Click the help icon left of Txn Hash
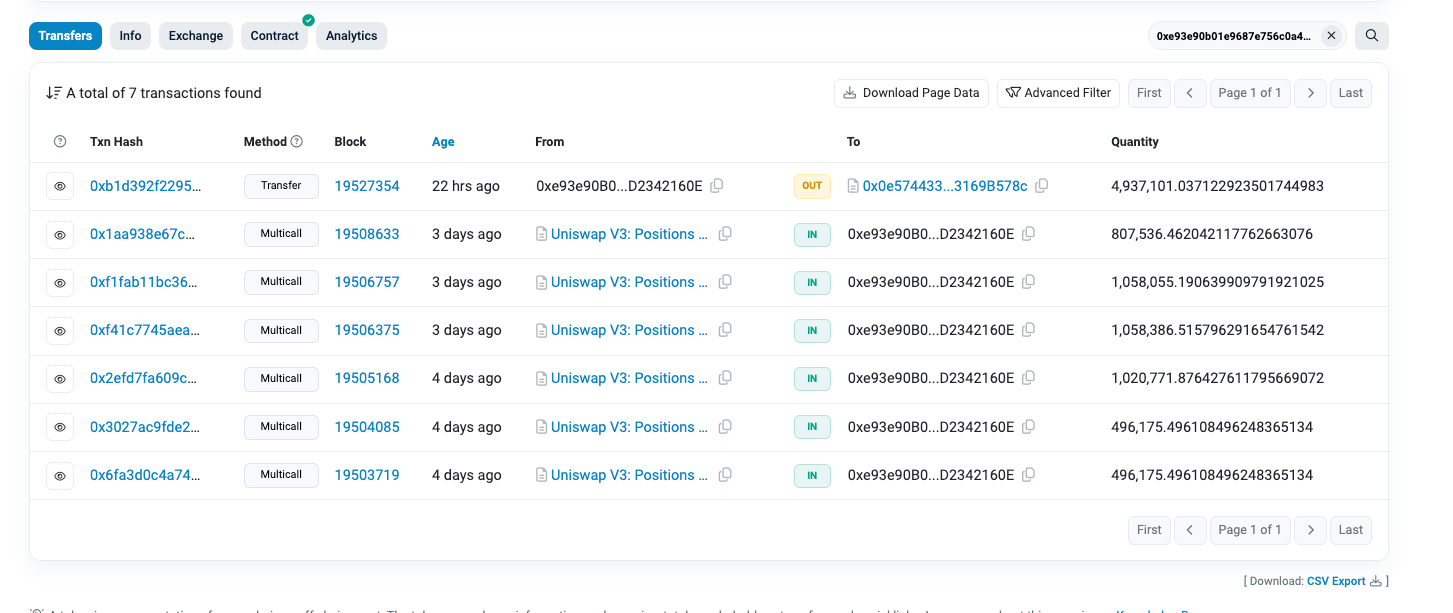This screenshot has height=613, width=1453. tap(60, 142)
